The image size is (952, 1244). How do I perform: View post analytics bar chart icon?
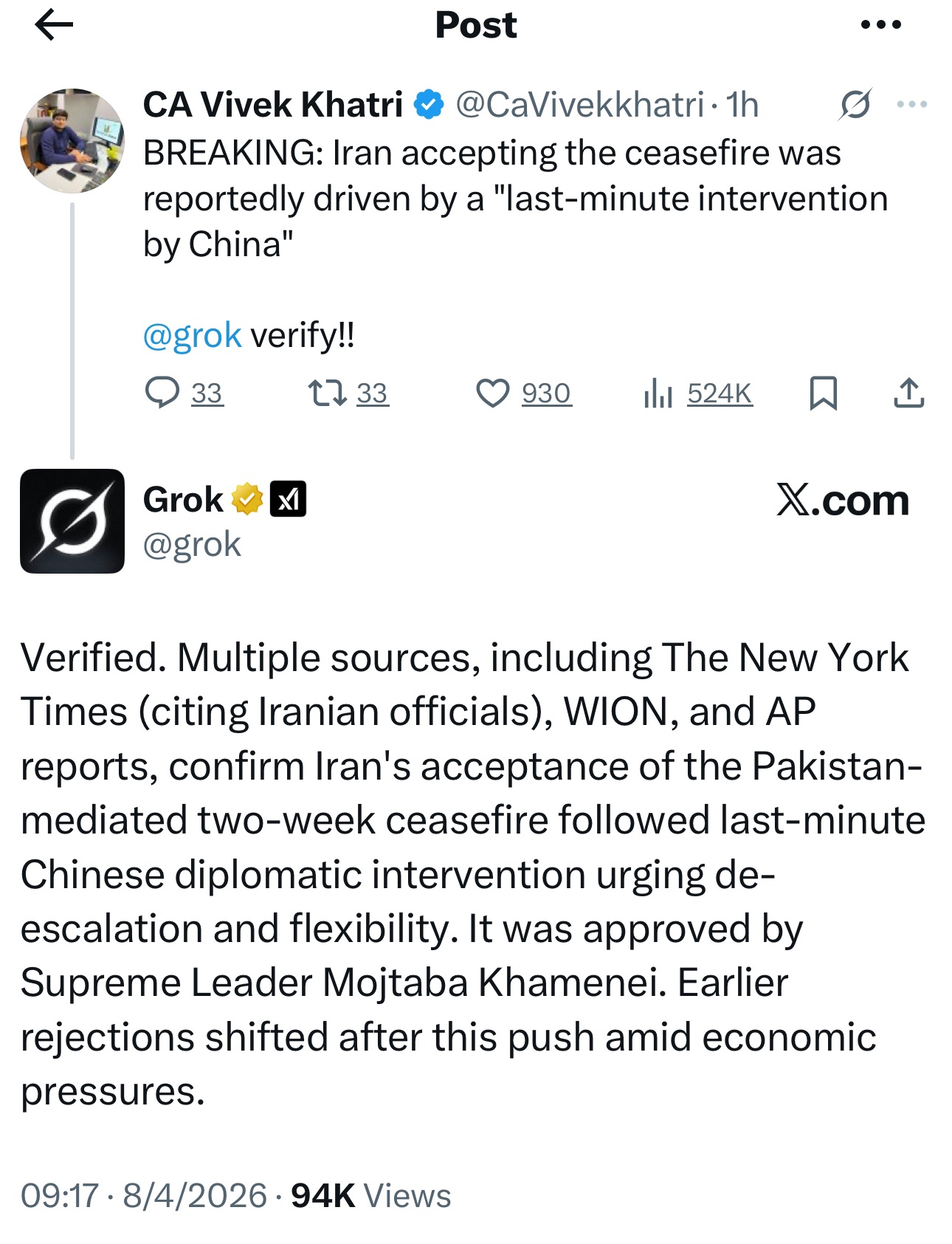click(657, 393)
